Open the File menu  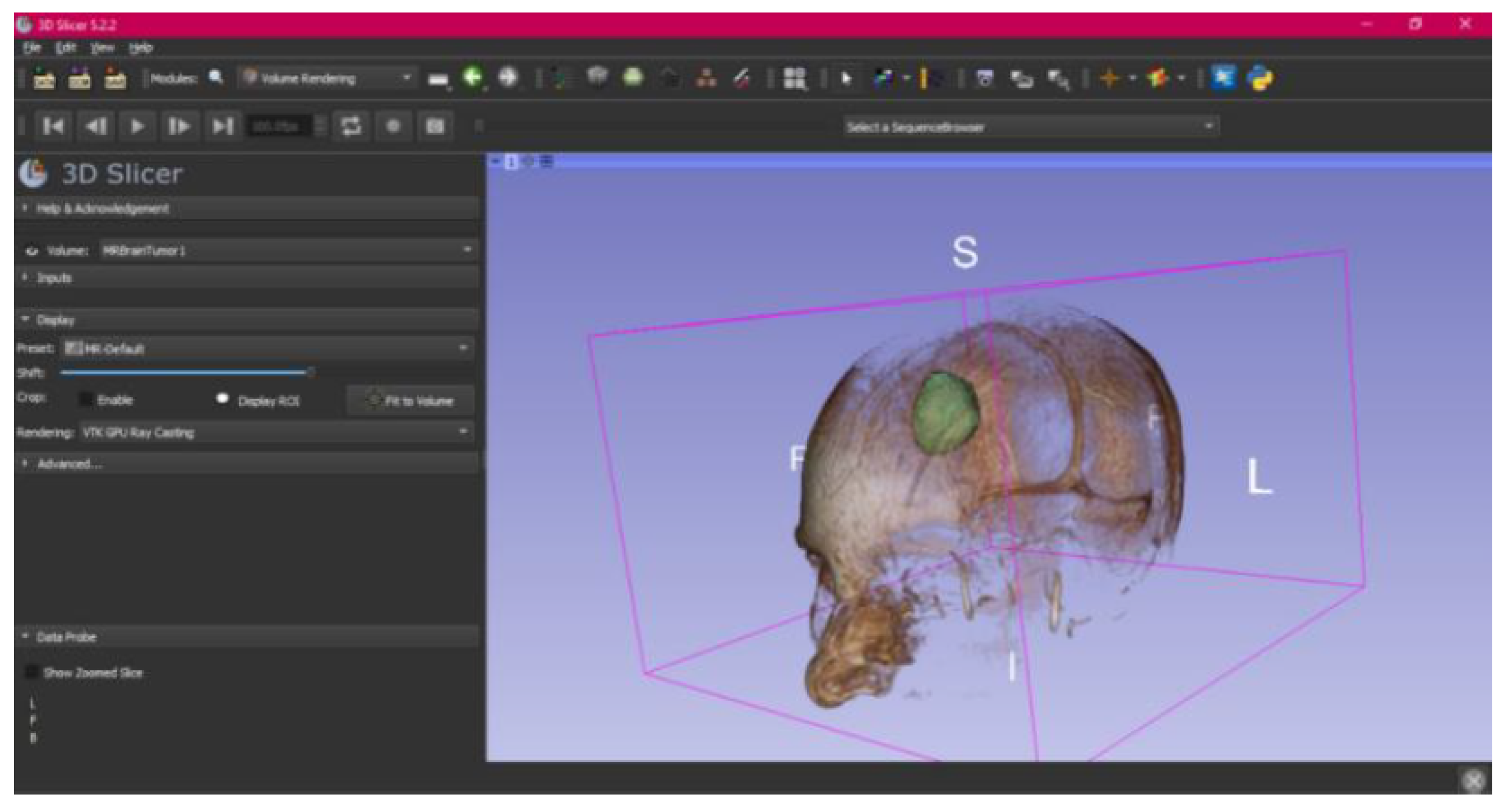point(32,48)
